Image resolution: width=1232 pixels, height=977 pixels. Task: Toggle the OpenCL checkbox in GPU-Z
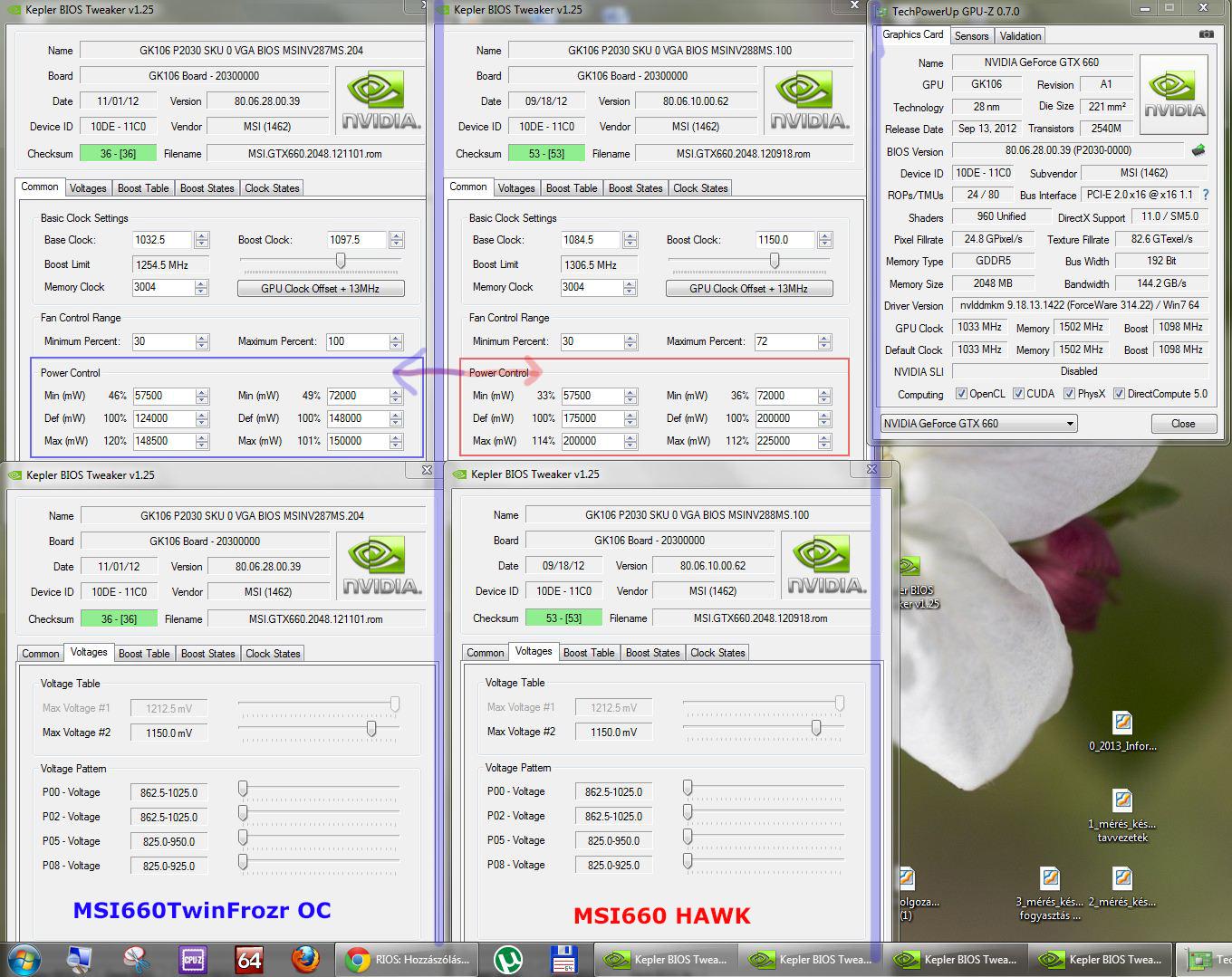(x=961, y=394)
